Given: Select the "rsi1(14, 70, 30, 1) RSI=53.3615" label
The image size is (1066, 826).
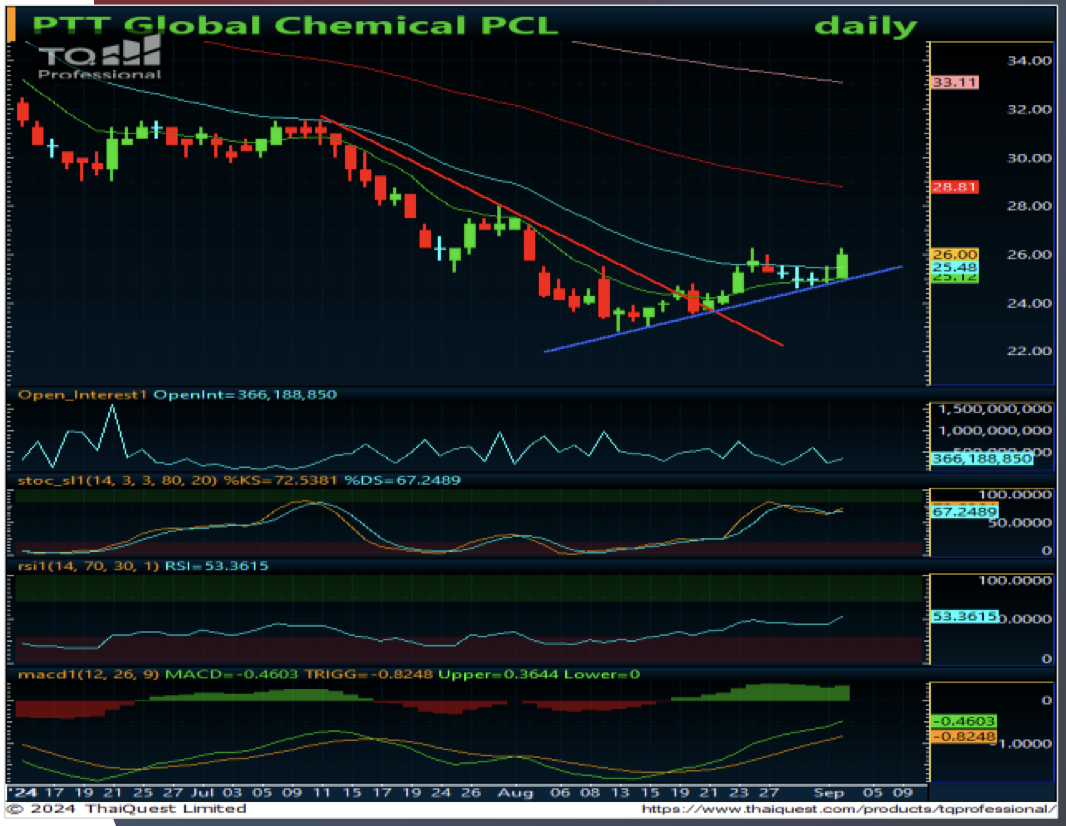Looking at the screenshot, I should (143, 566).
